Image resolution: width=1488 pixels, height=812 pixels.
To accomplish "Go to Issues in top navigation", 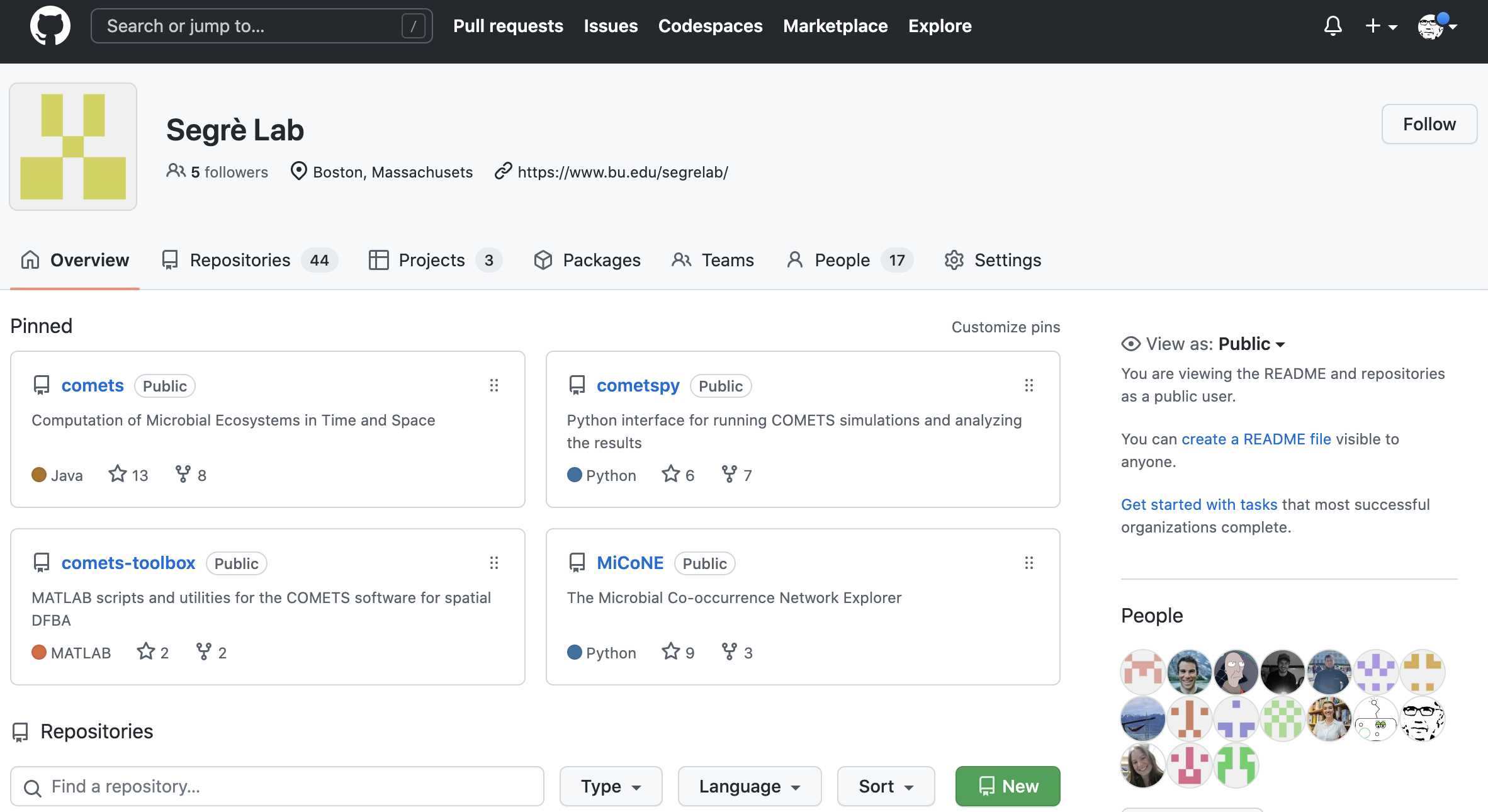I will tap(611, 26).
